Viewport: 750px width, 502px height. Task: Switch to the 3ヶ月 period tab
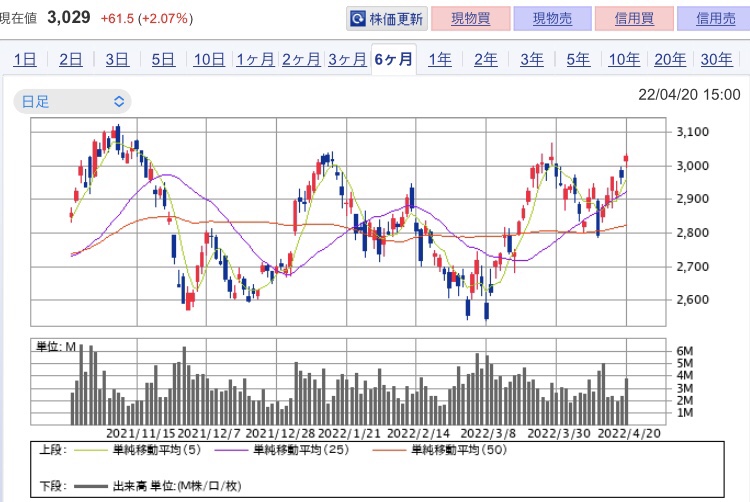click(347, 59)
